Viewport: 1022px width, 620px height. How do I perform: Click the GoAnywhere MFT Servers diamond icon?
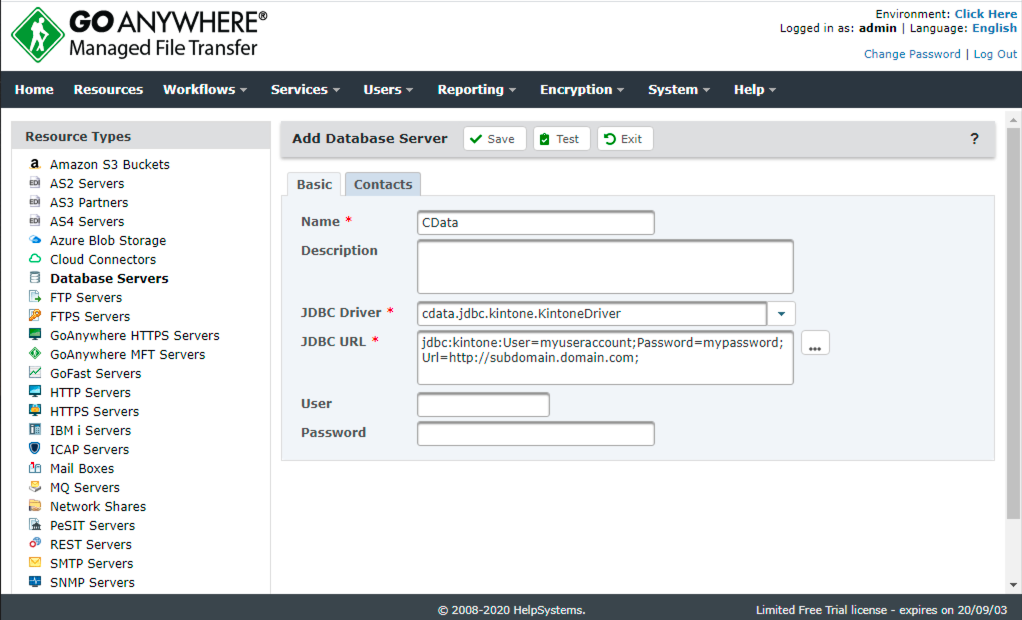[35, 353]
